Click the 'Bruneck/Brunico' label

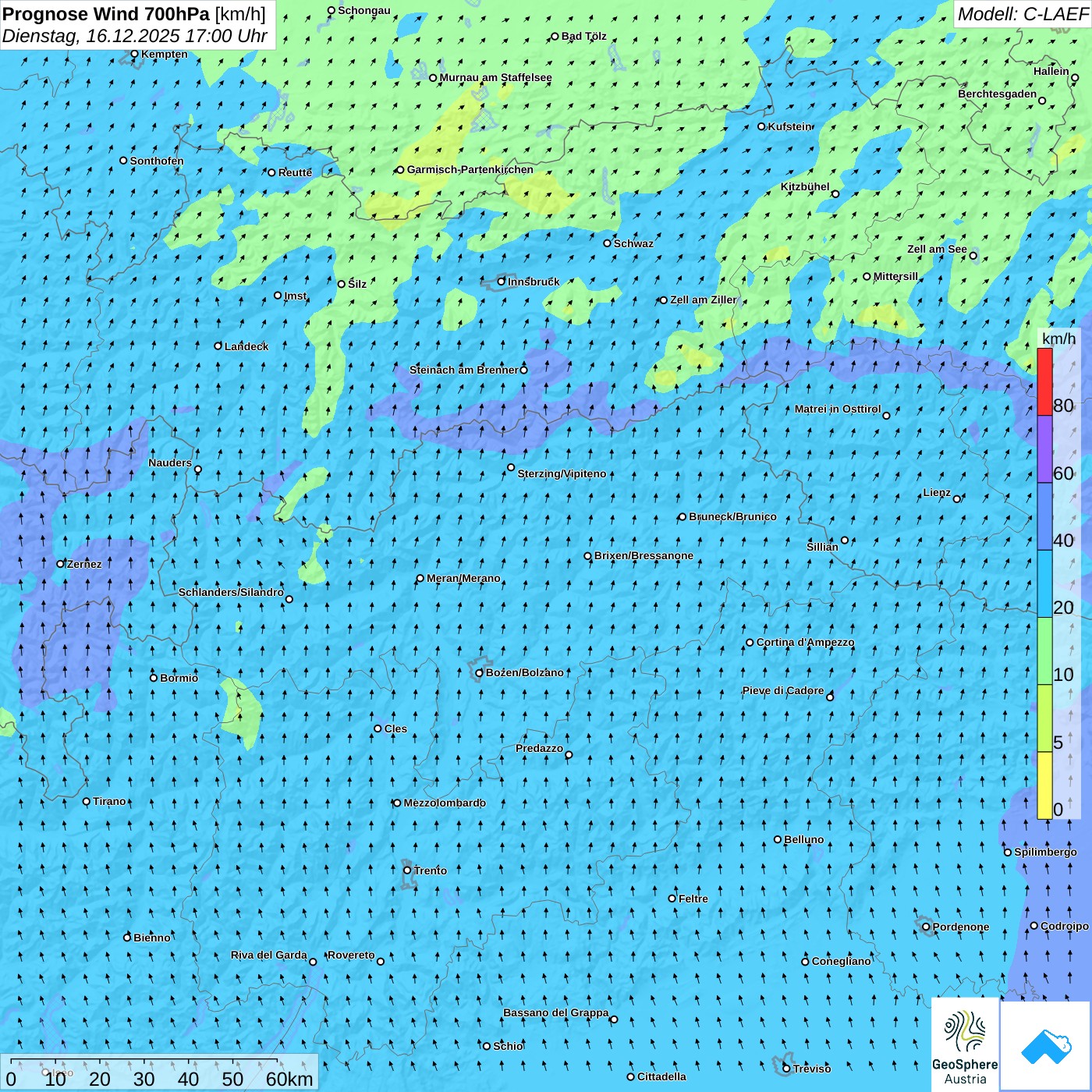[x=732, y=516]
